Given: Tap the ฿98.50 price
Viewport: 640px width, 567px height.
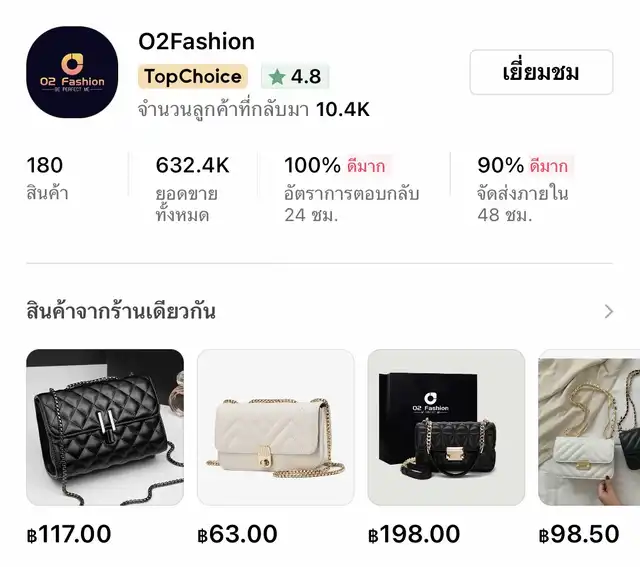Looking at the screenshot, I should click(x=579, y=534).
